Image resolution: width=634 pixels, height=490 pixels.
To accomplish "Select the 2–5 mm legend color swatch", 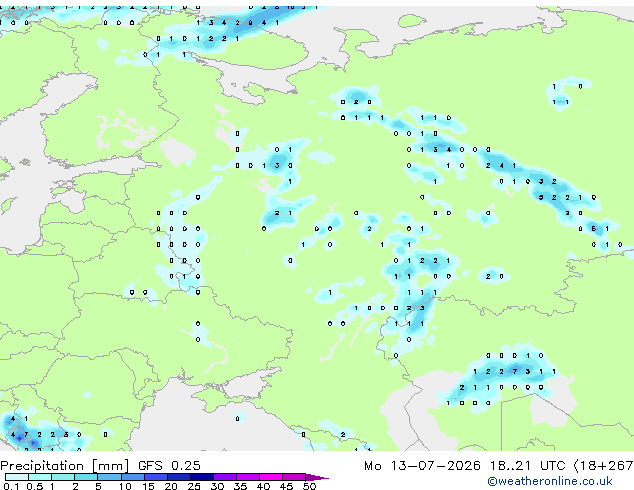I will tap(86, 477).
